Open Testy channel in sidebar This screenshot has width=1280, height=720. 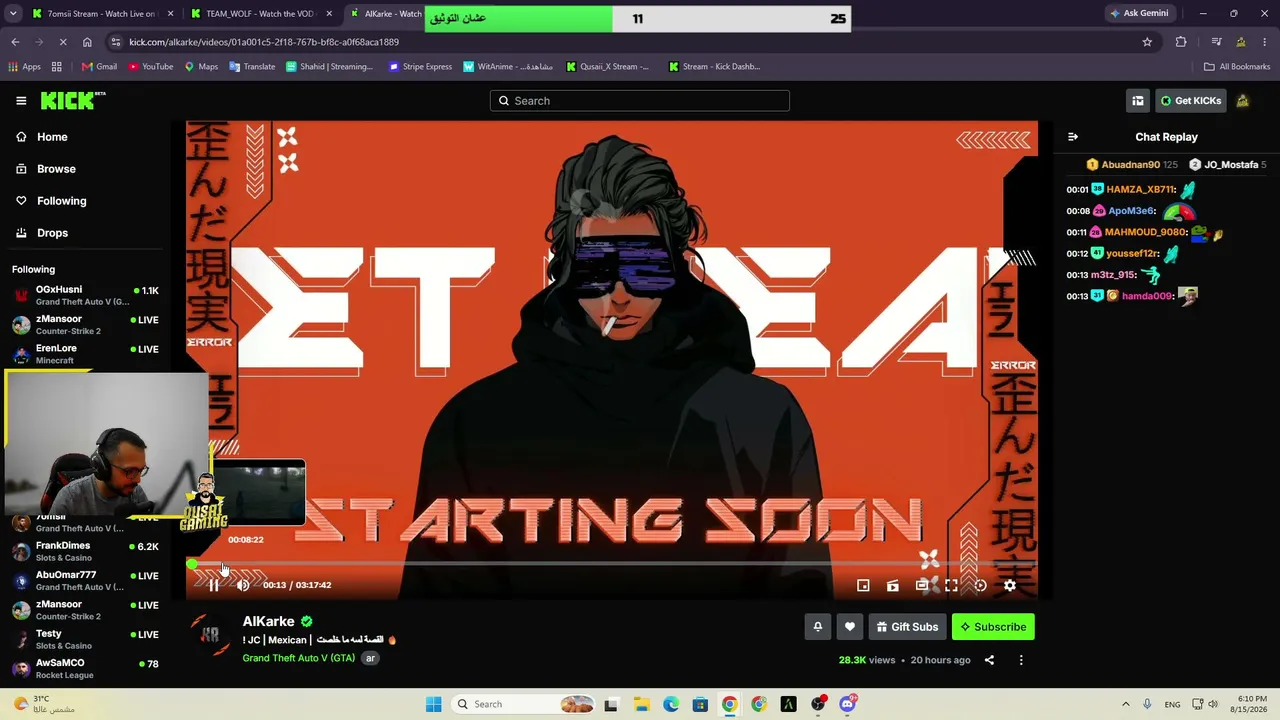pyautogui.click(x=85, y=639)
